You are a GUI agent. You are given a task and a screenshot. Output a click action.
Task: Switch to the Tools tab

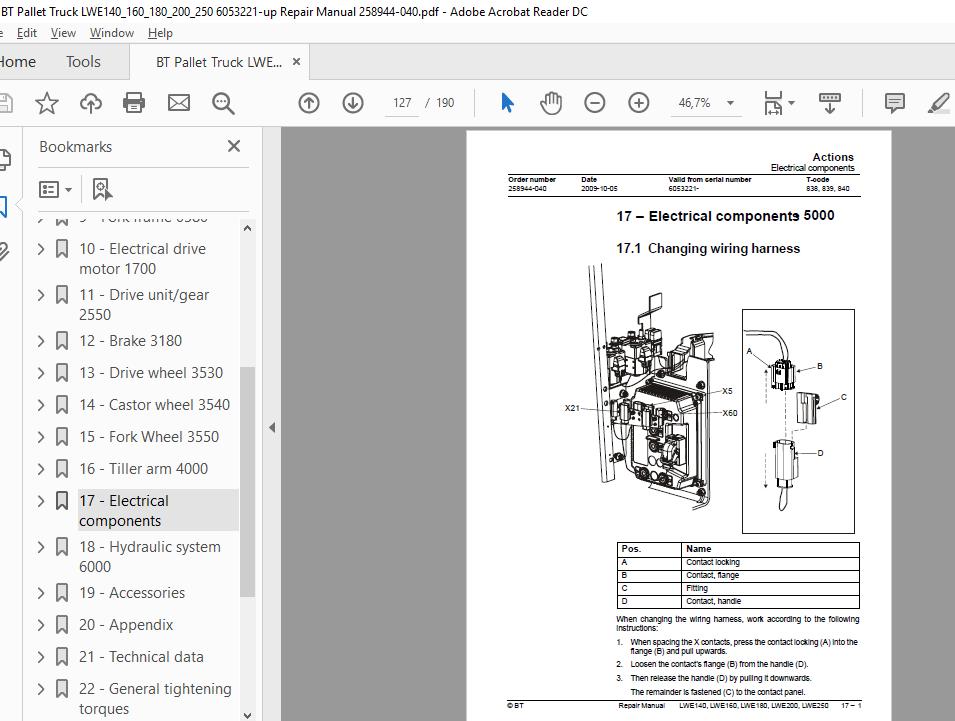83,62
